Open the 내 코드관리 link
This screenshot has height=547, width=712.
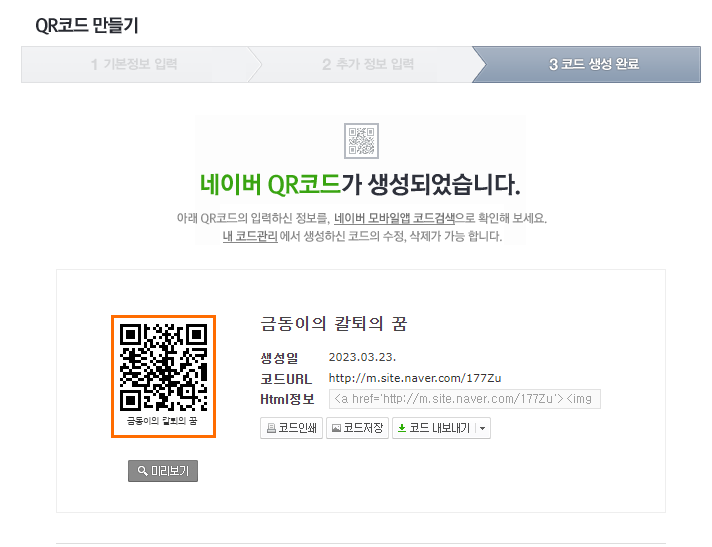click(250, 236)
